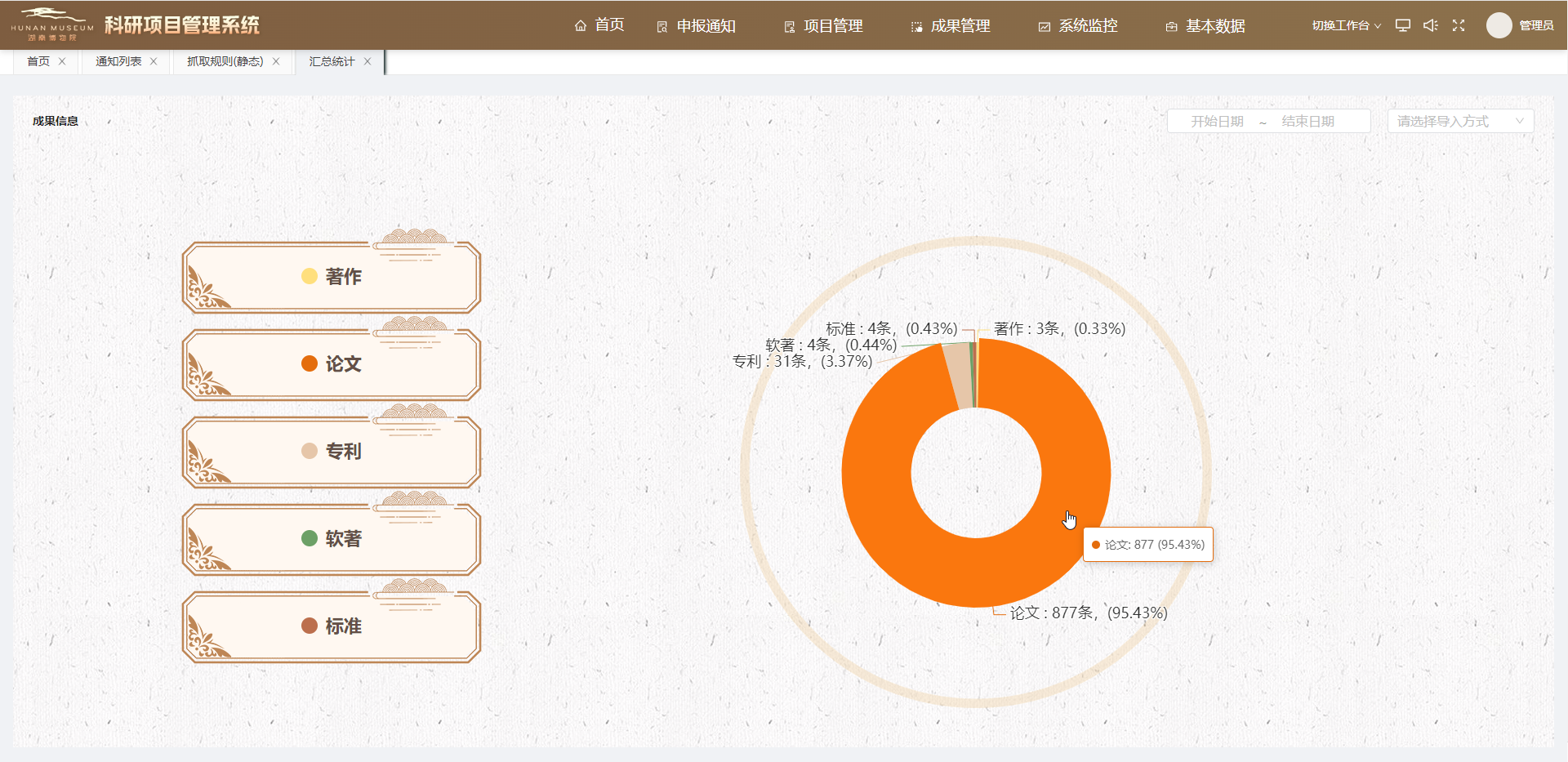Click the 开始日期 date input field
The image size is (1568, 762).
(1217, 121)
